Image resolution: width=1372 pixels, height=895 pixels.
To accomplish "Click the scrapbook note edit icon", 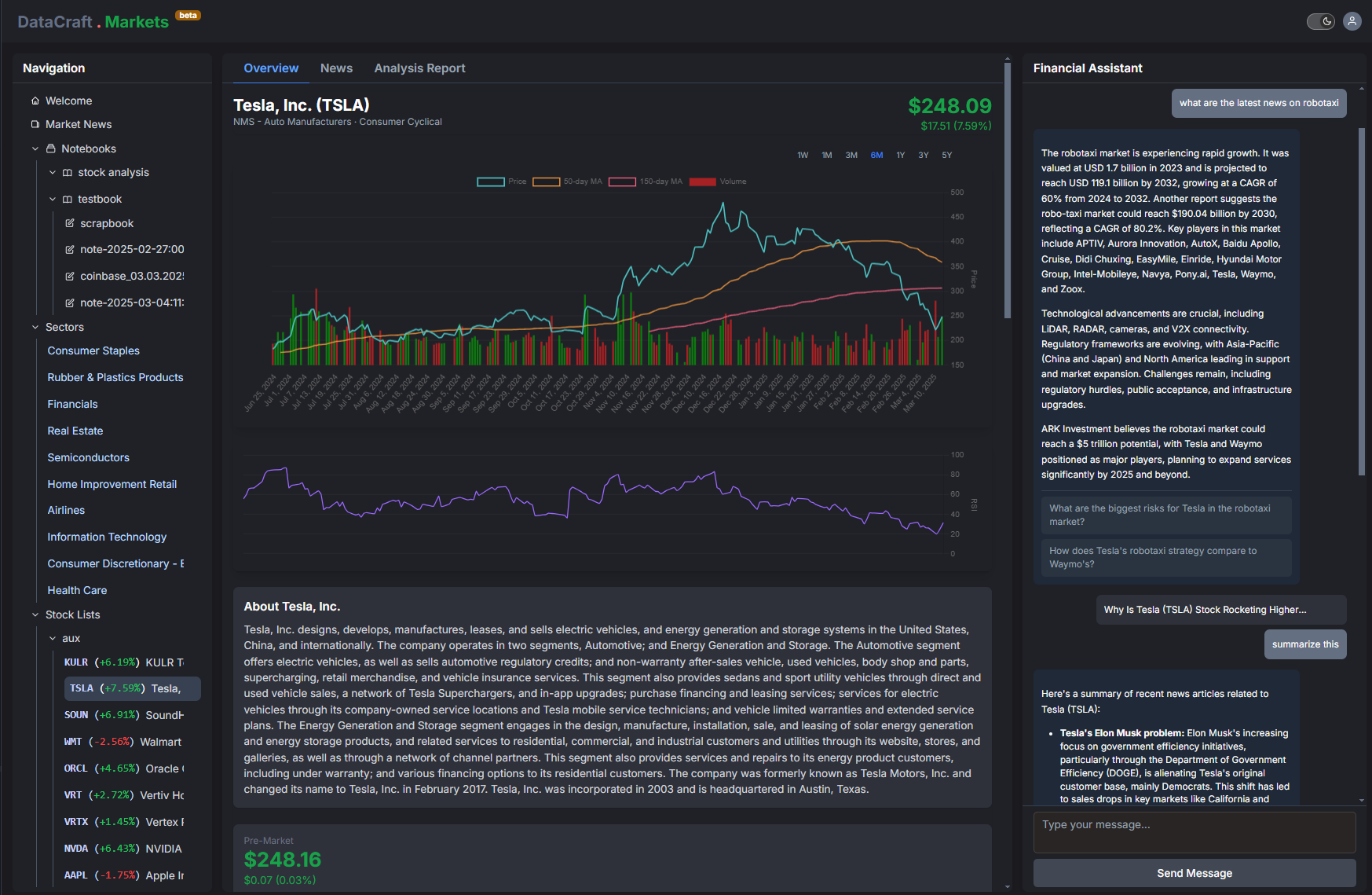I will (x=70, y=223).
